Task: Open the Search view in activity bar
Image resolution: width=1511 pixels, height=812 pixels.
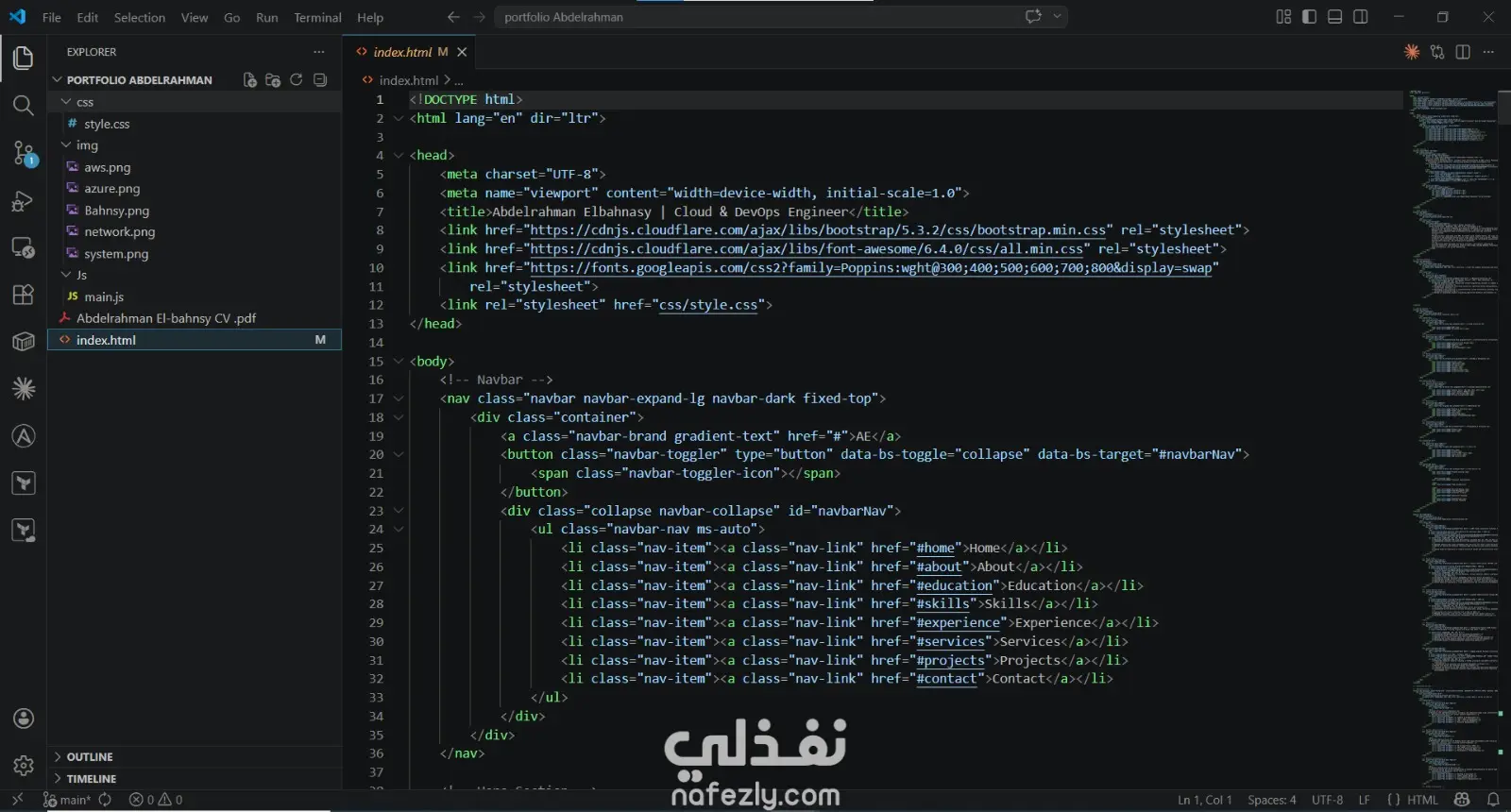Action: (x=24, y=106)
